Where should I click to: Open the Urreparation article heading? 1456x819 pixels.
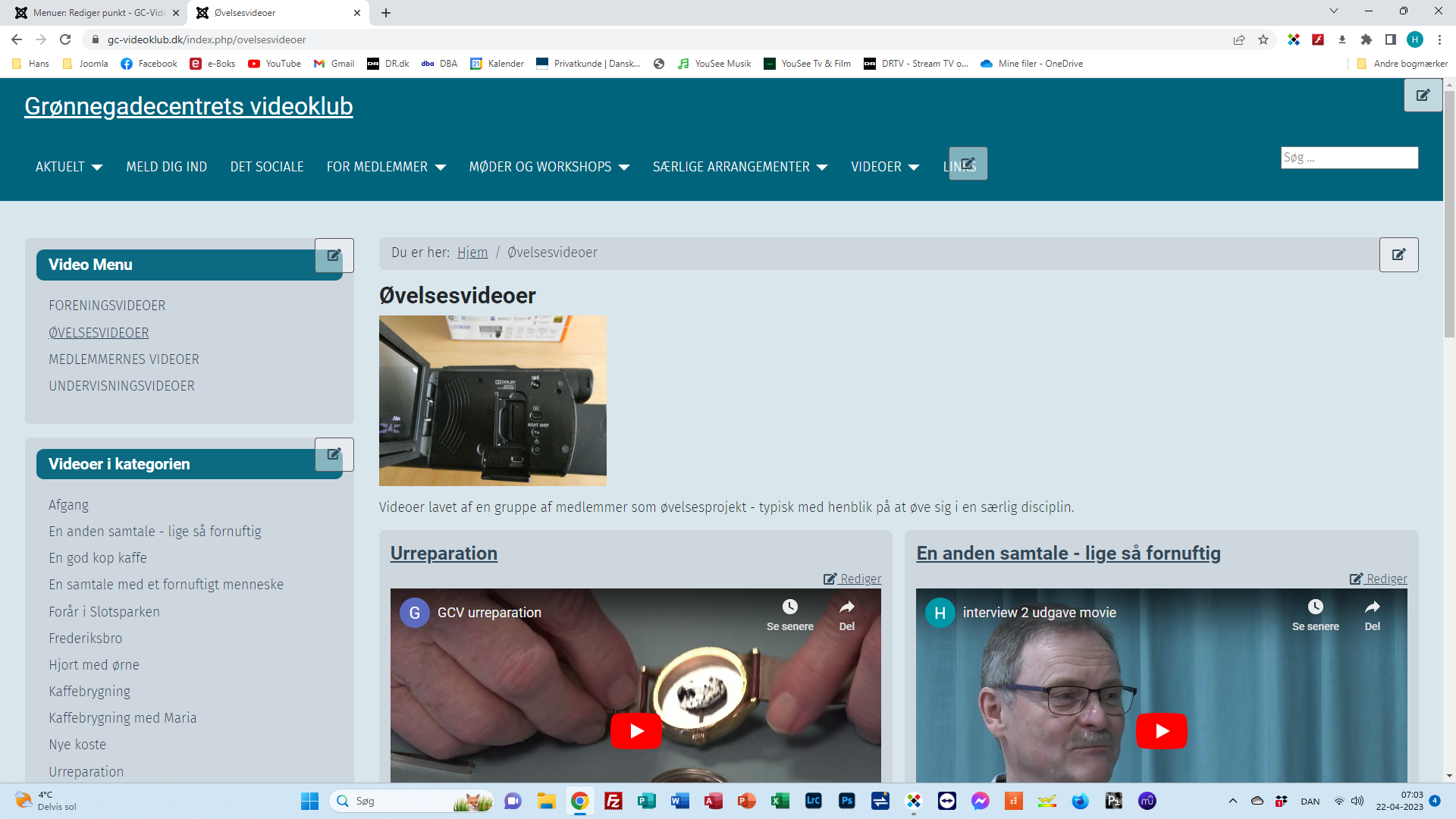pyautogui.click(x=444, y=554)
